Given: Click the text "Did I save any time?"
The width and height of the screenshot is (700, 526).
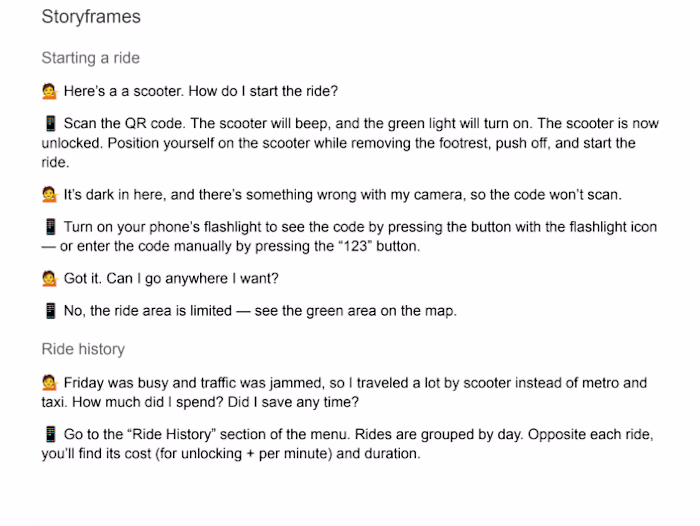Looking at the screenshot, I should (x=293, y=402).
